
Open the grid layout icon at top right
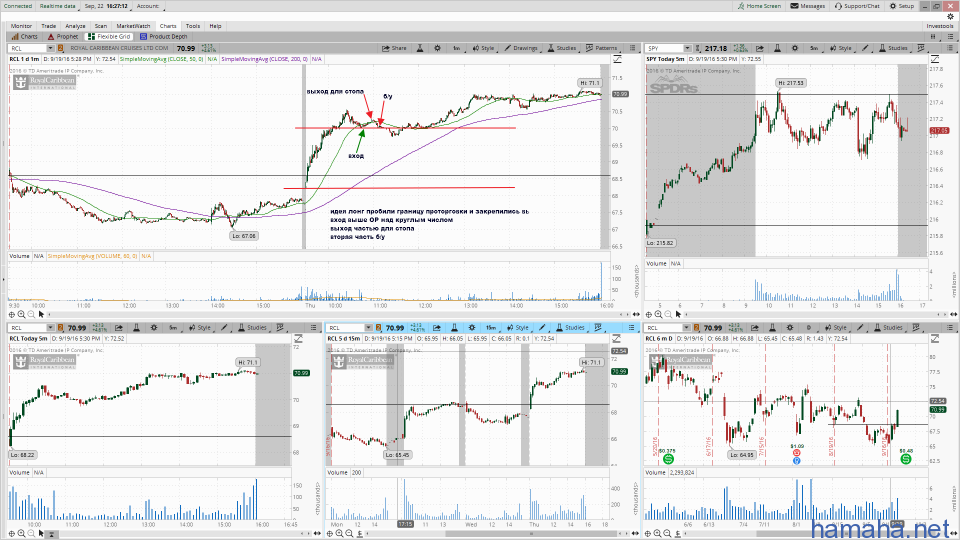933,37
